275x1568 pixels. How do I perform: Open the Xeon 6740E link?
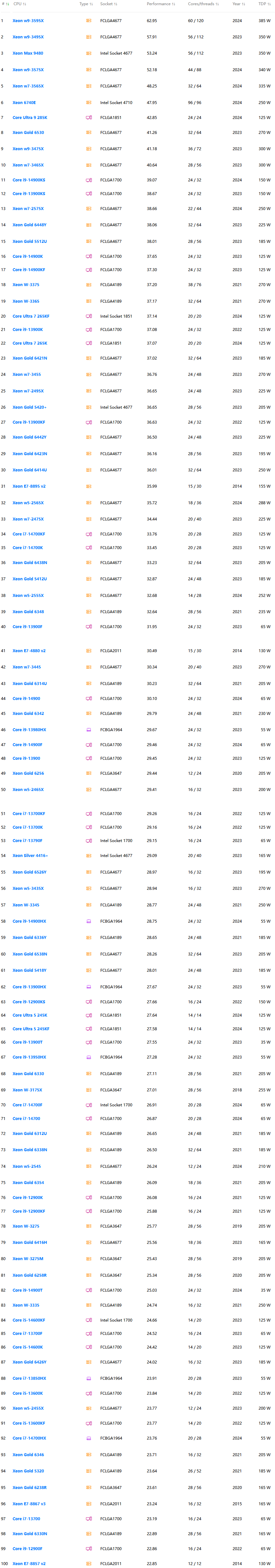click(24, 103)
